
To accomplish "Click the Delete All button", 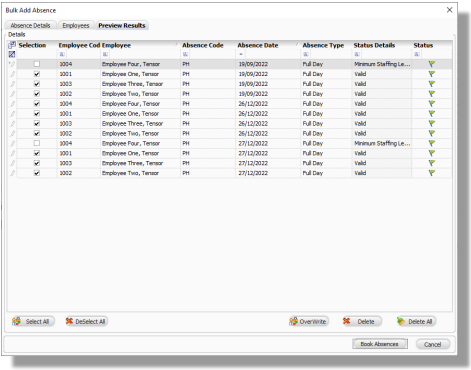I will tap(416, 321).
